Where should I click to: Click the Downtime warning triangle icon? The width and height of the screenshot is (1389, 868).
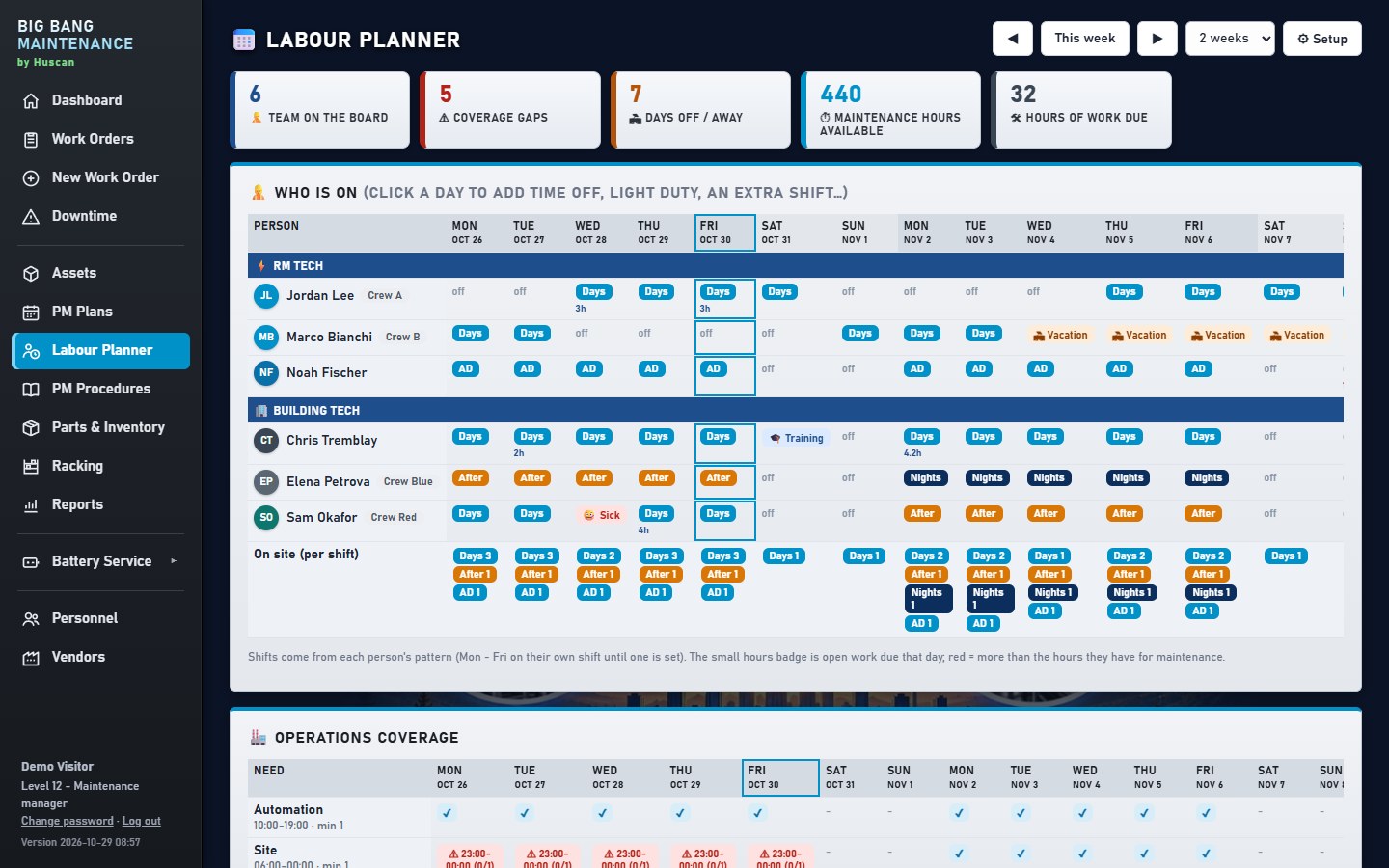(x=31, y=216)
